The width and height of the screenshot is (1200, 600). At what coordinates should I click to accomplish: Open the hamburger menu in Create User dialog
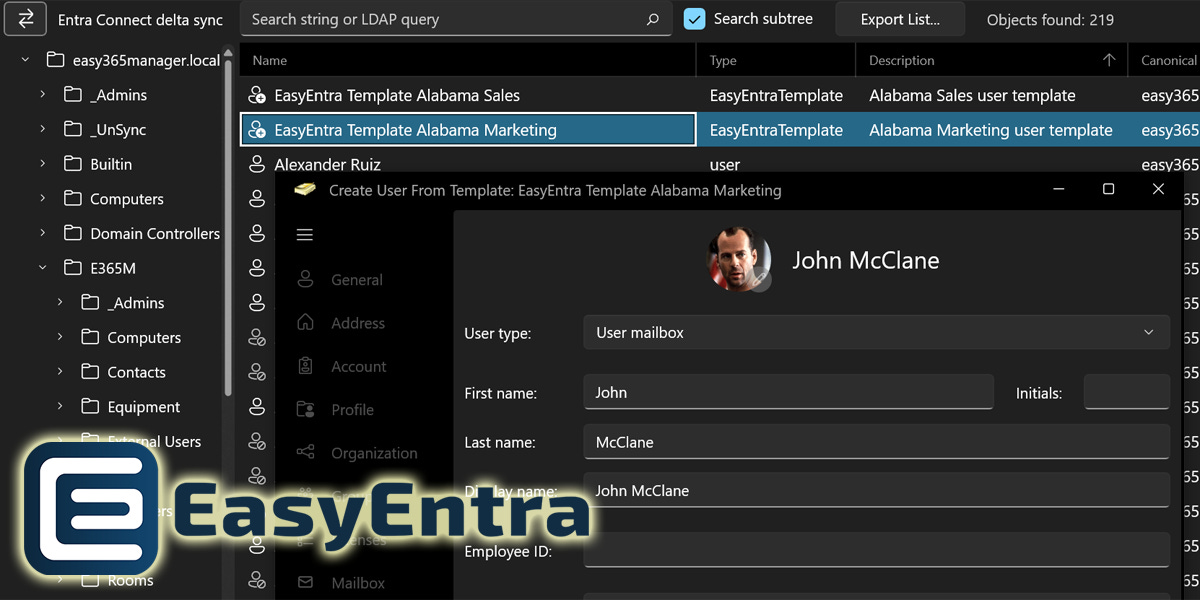305,235
